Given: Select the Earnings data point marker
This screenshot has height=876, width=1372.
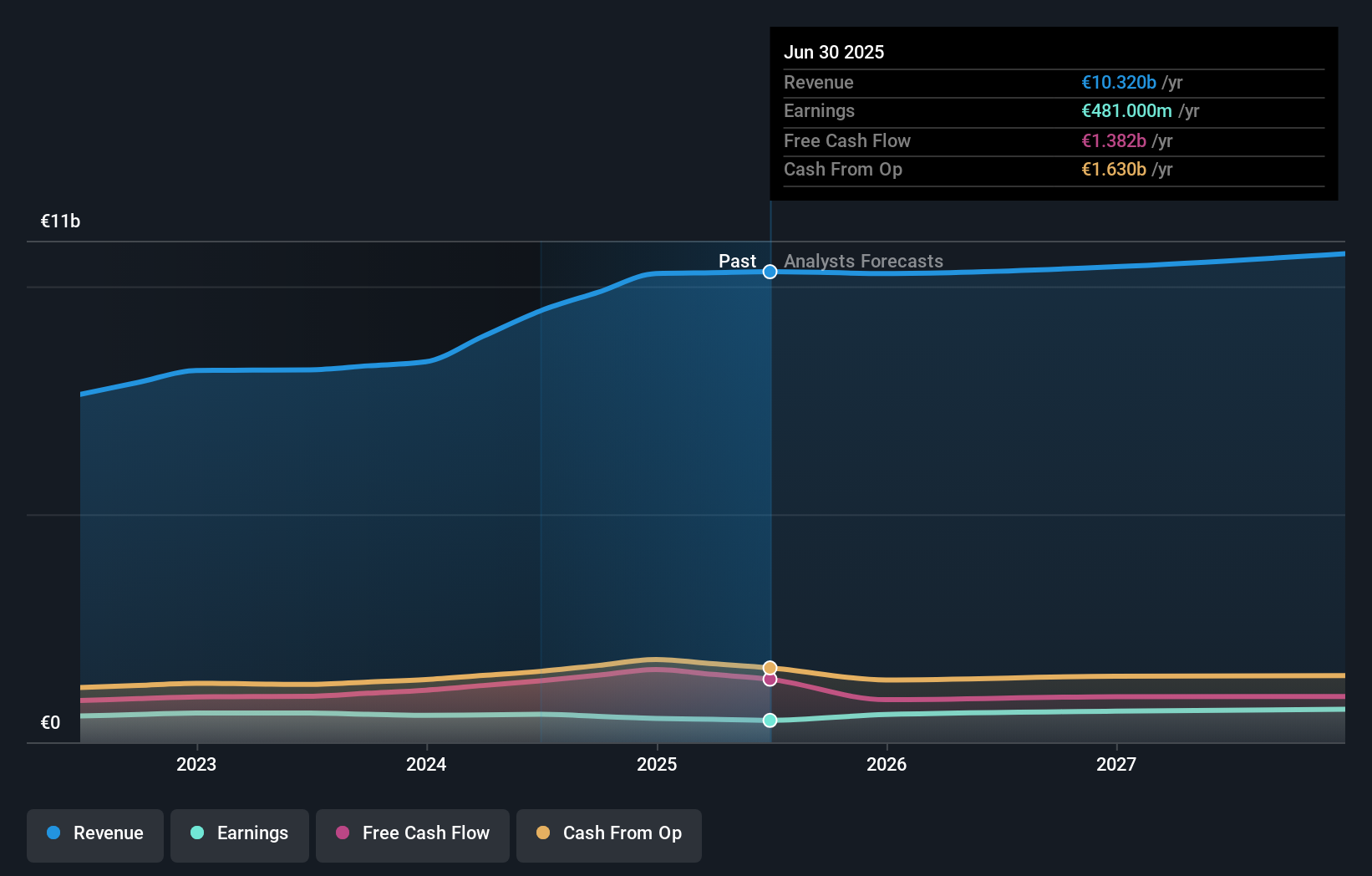Looking at the screenshot, I should [770, 720].
